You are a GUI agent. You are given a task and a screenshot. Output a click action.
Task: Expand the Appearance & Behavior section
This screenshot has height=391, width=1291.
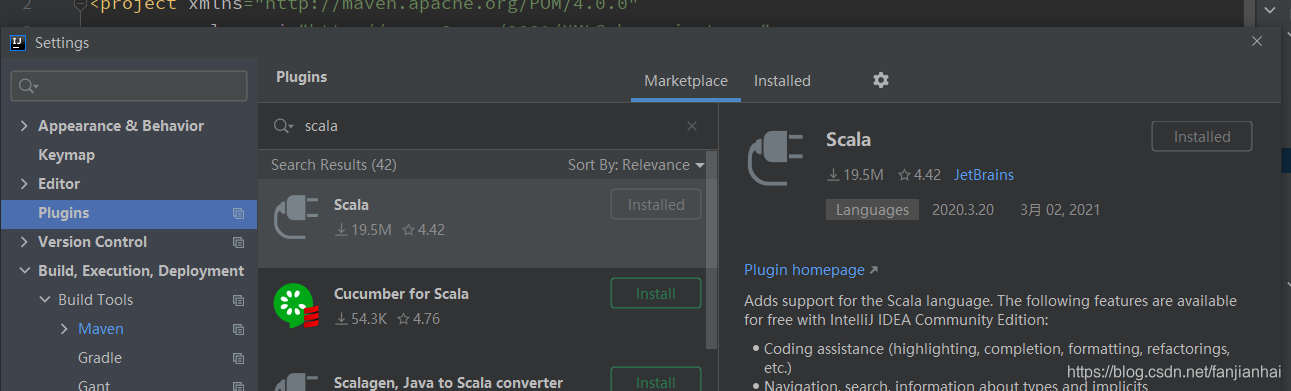24,126
